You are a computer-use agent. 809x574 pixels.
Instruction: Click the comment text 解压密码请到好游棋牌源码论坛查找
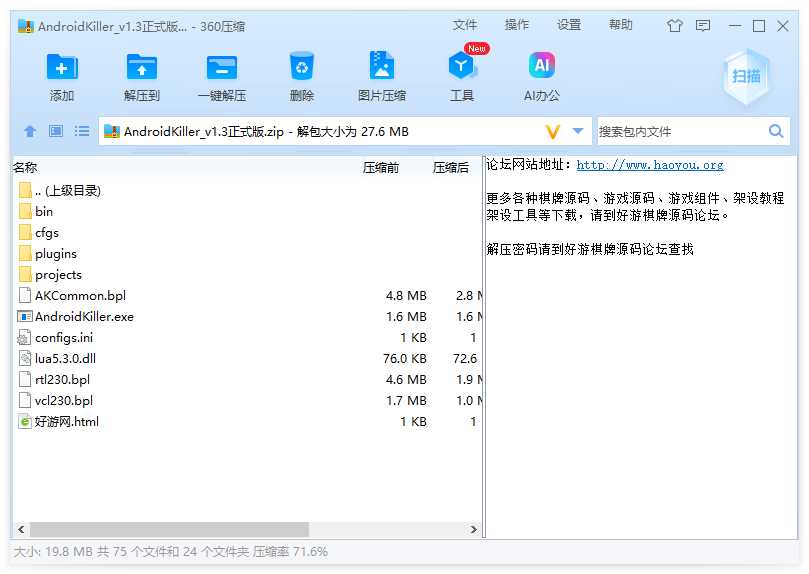coord(590,250)
